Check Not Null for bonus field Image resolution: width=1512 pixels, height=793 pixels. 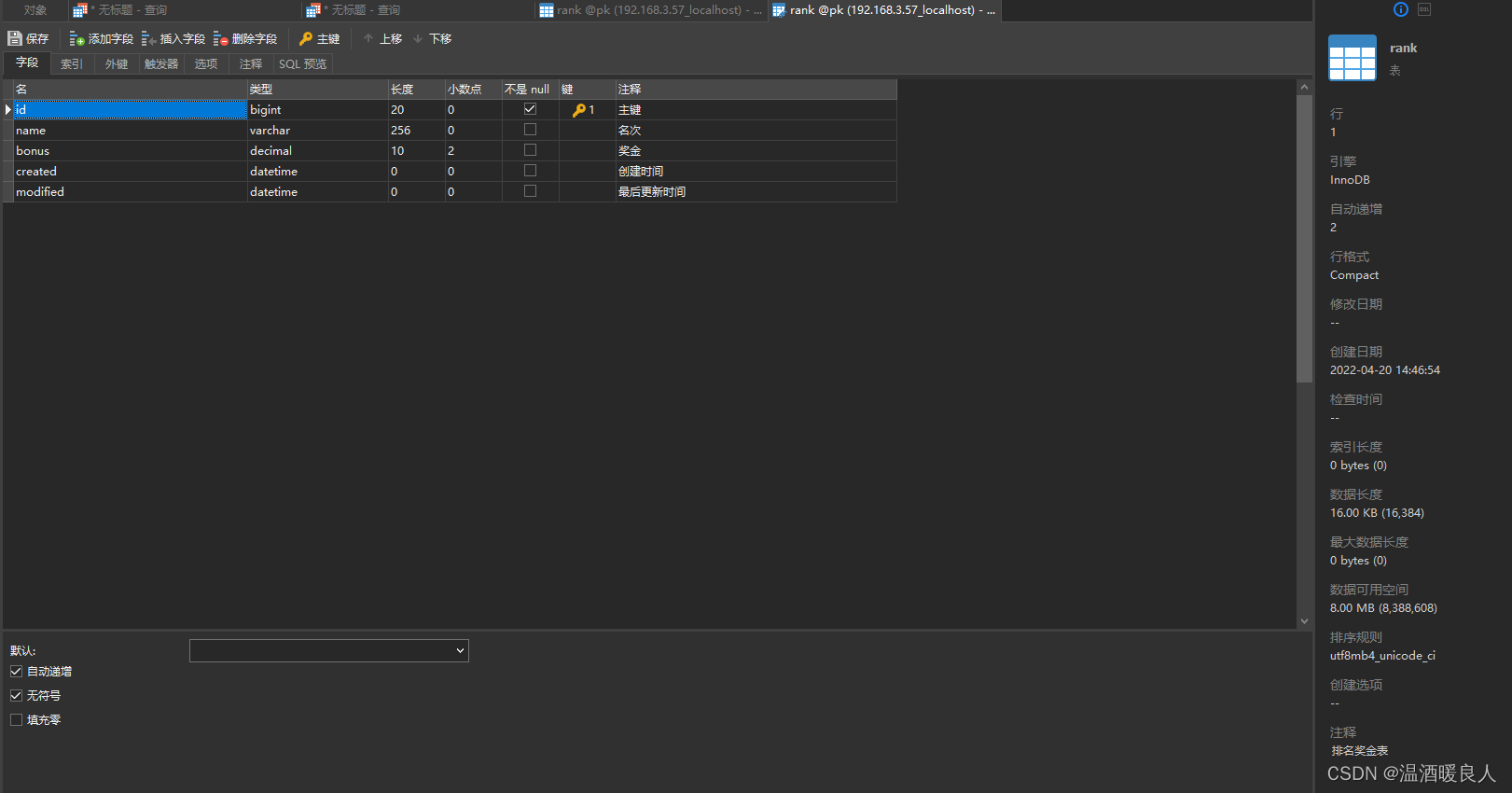pyautogui.click(x=530, y=150)
